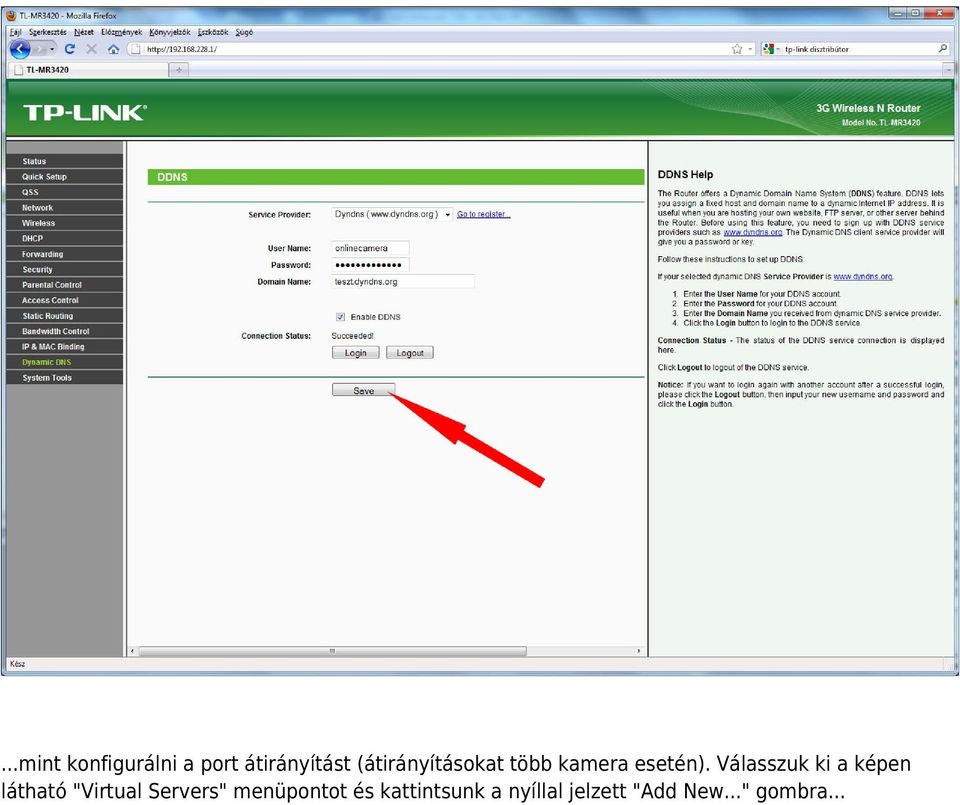Click the Succeeded! connection status text
This screenshot has height=805, width=960.
pyautogui.click(x=352, y=335)
